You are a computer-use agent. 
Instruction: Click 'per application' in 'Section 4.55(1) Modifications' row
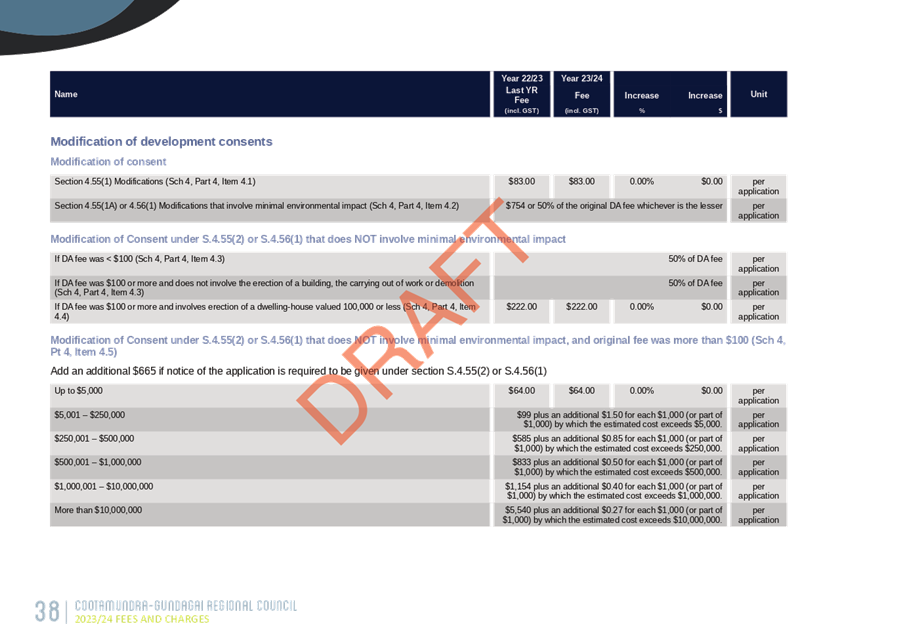[x=758, y=186]
